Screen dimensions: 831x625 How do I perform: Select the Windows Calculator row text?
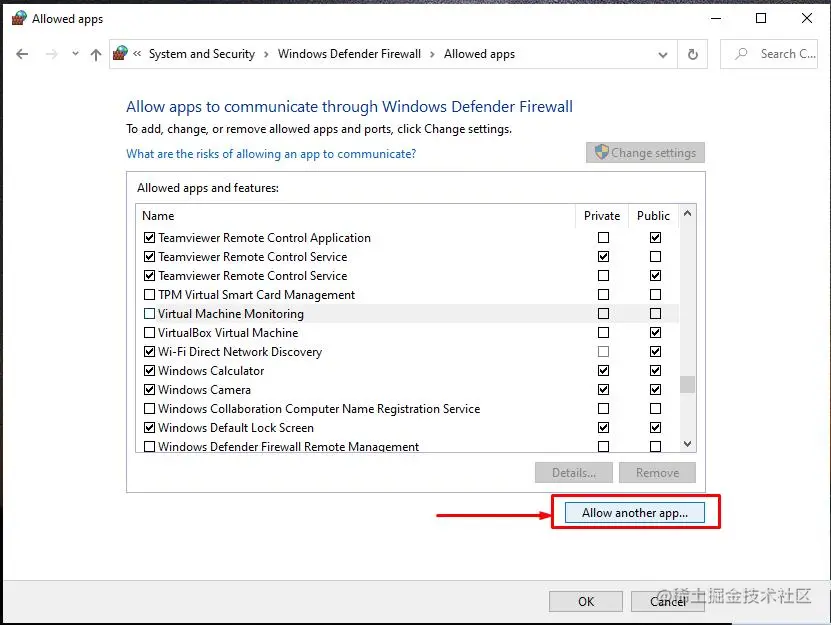pyautogui.click(x=211, y=371)
